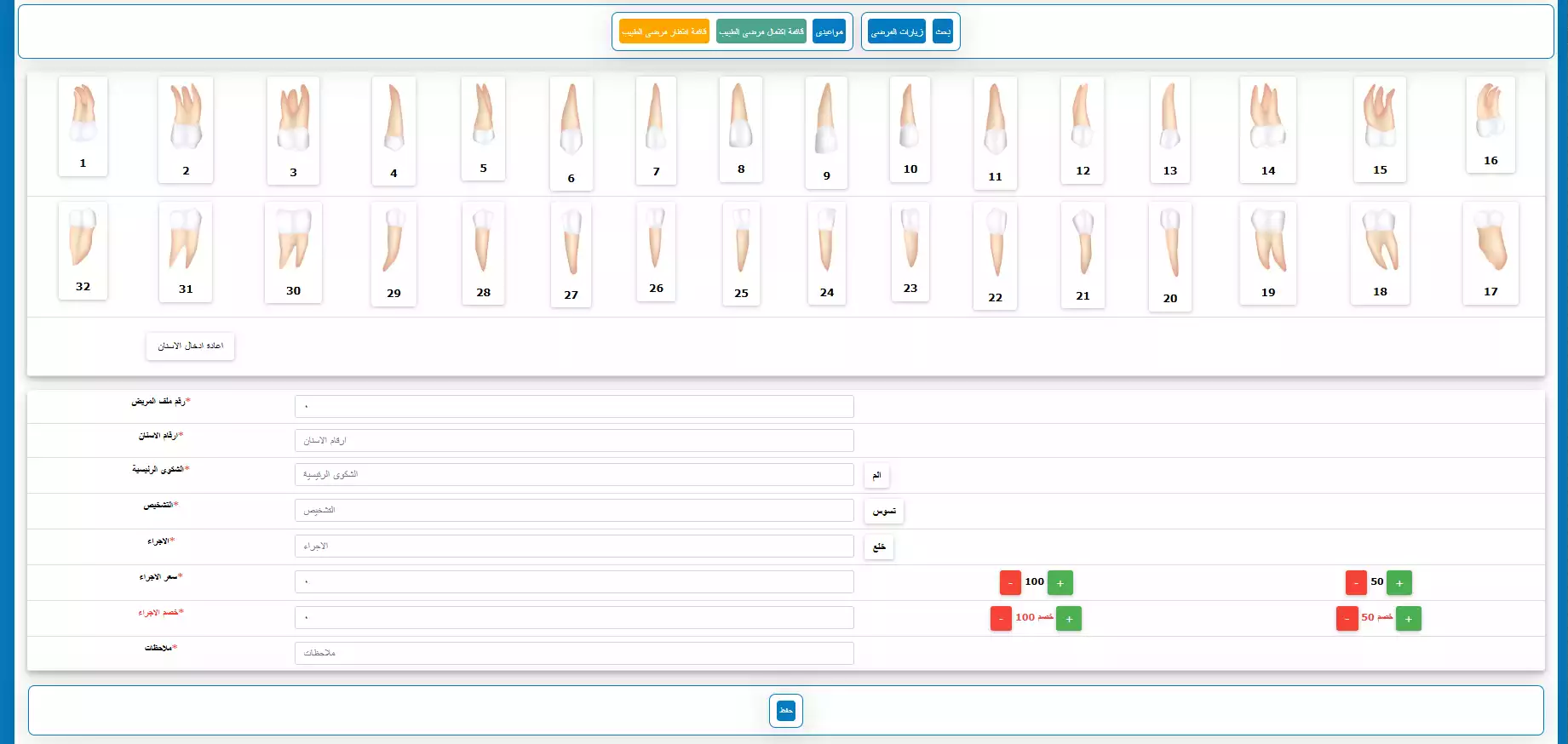Select upper molar tooth 14
The width and height of the screenshot is (1568, 744).
(x=1268, y=130)
